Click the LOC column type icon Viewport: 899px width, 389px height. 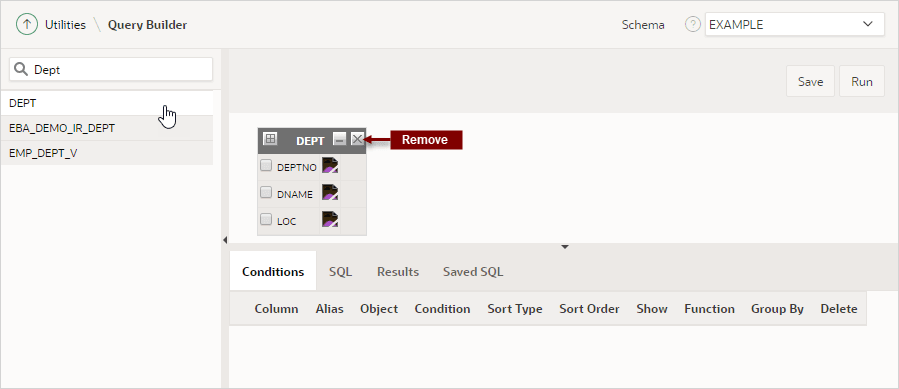pos(330,220)
